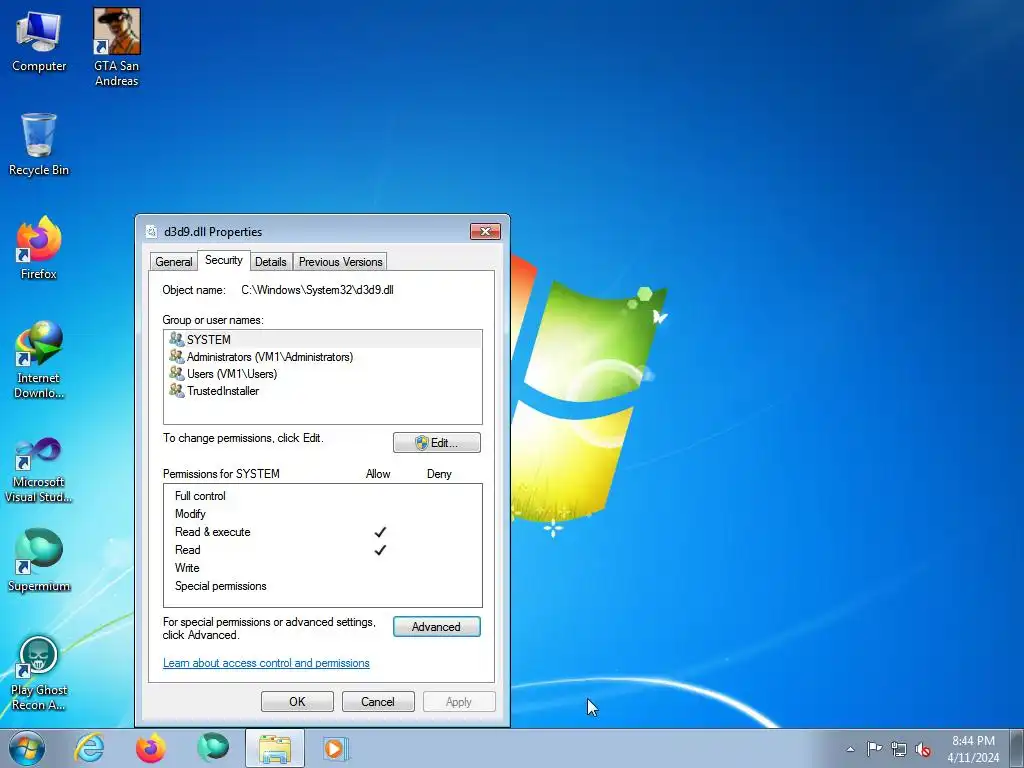Click the Special permissions row
Image resolution: width=1024 pixels, height=768 pixels.
coord(323,586)
